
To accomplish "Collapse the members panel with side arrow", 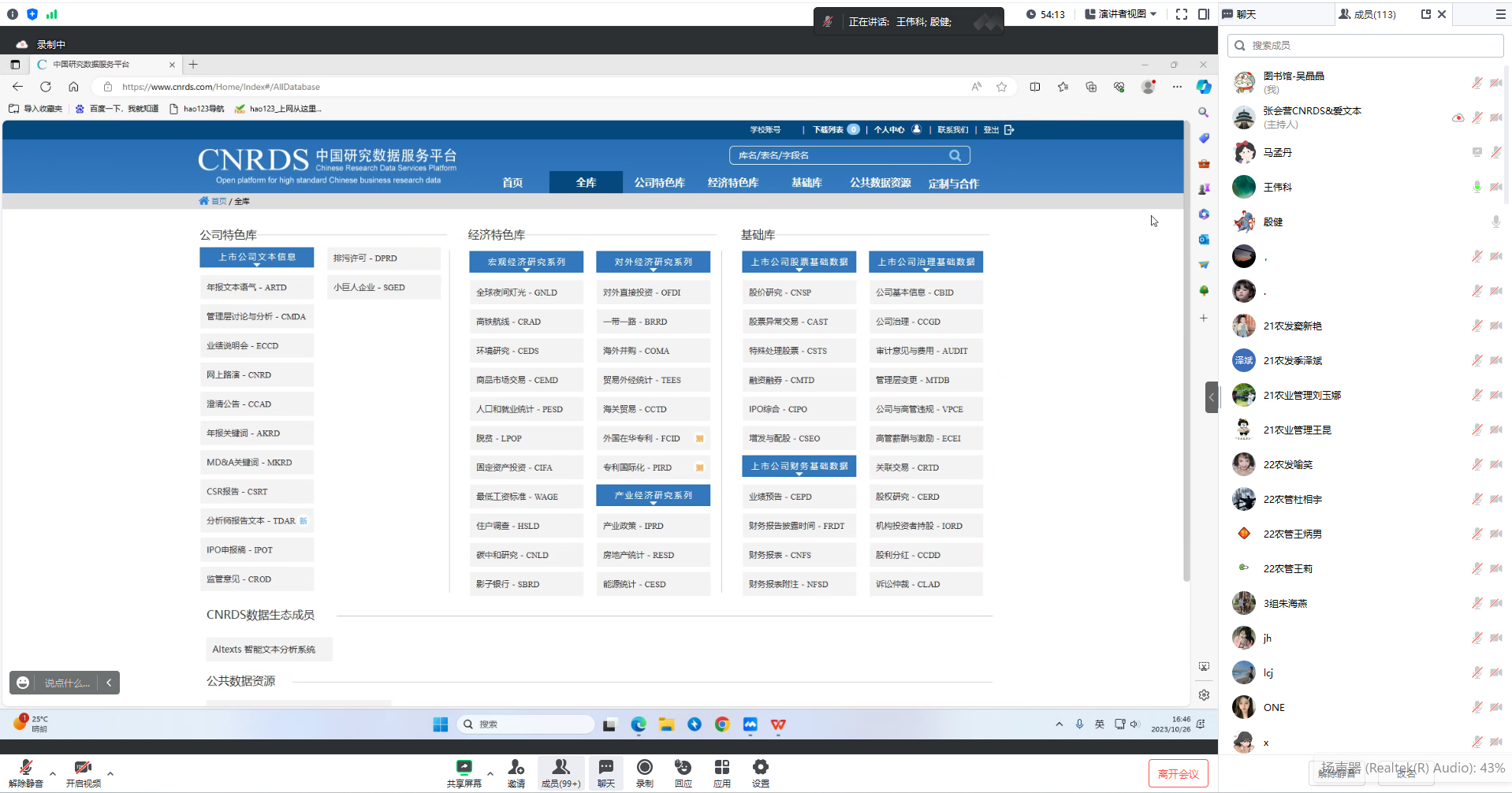I will coord(1212,397).
